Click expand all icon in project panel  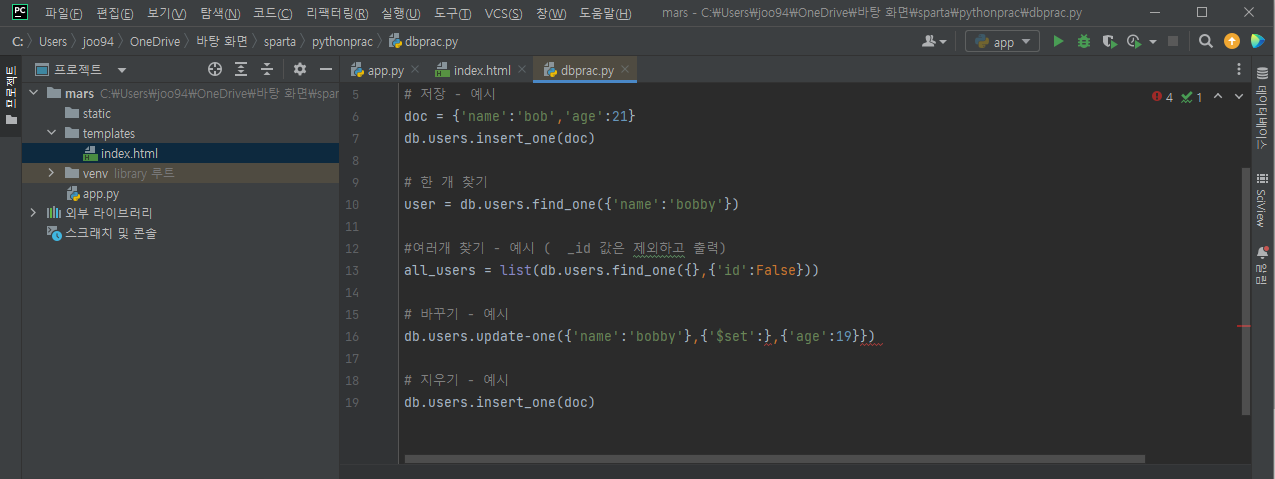pyautogui.click(x=241, y=70)
